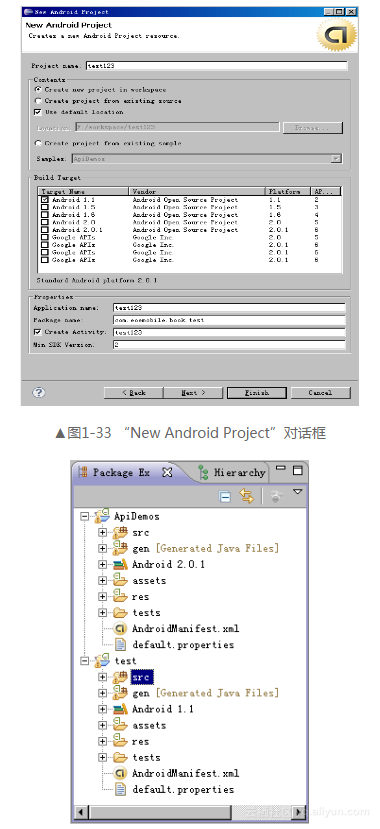This screenshot has width=380, height=829.
Task: Click the tests folder icon under ApiDemos
Action: pyautogui.click(x=121, y=613)
